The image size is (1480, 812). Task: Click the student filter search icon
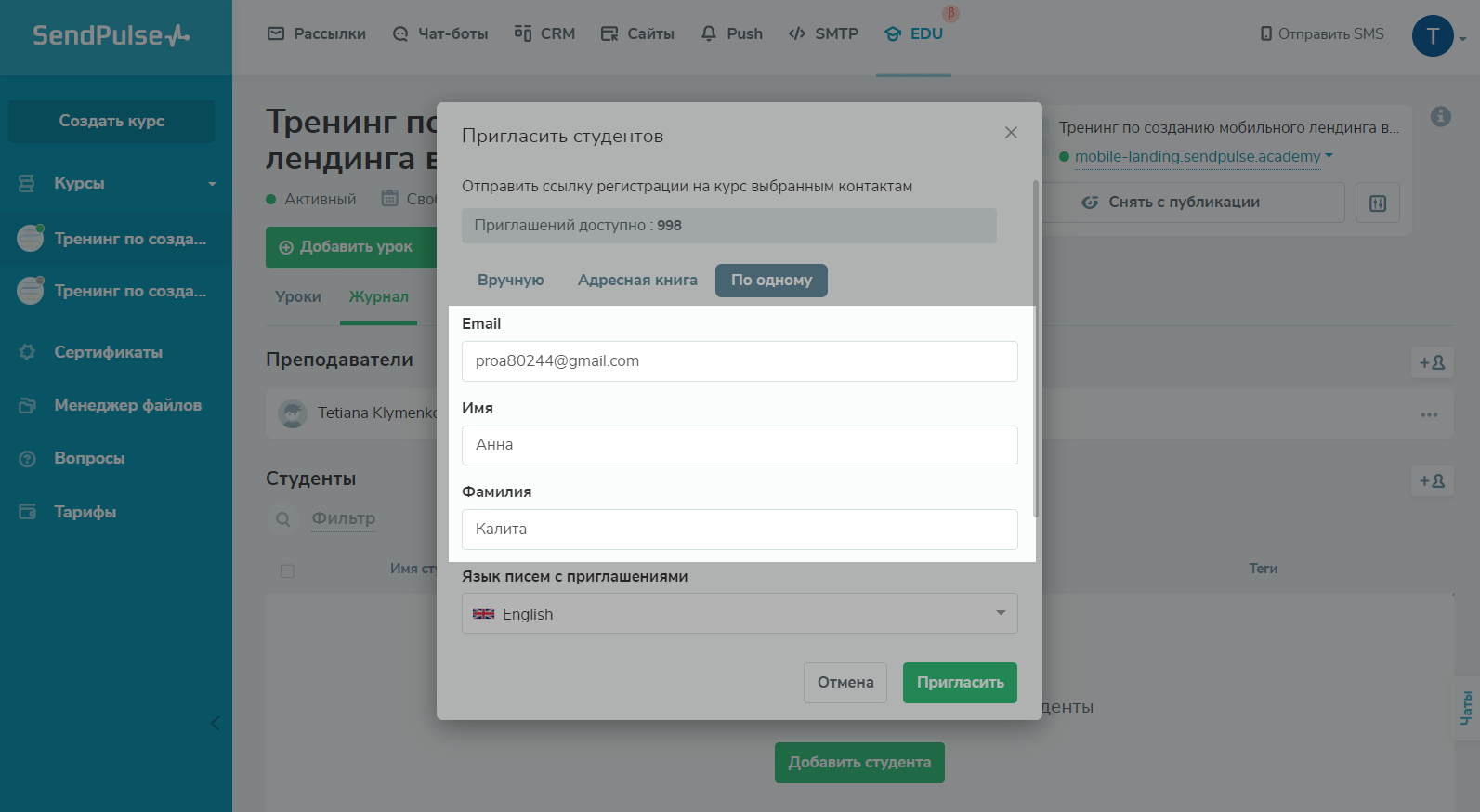click(x=283, y=519)
